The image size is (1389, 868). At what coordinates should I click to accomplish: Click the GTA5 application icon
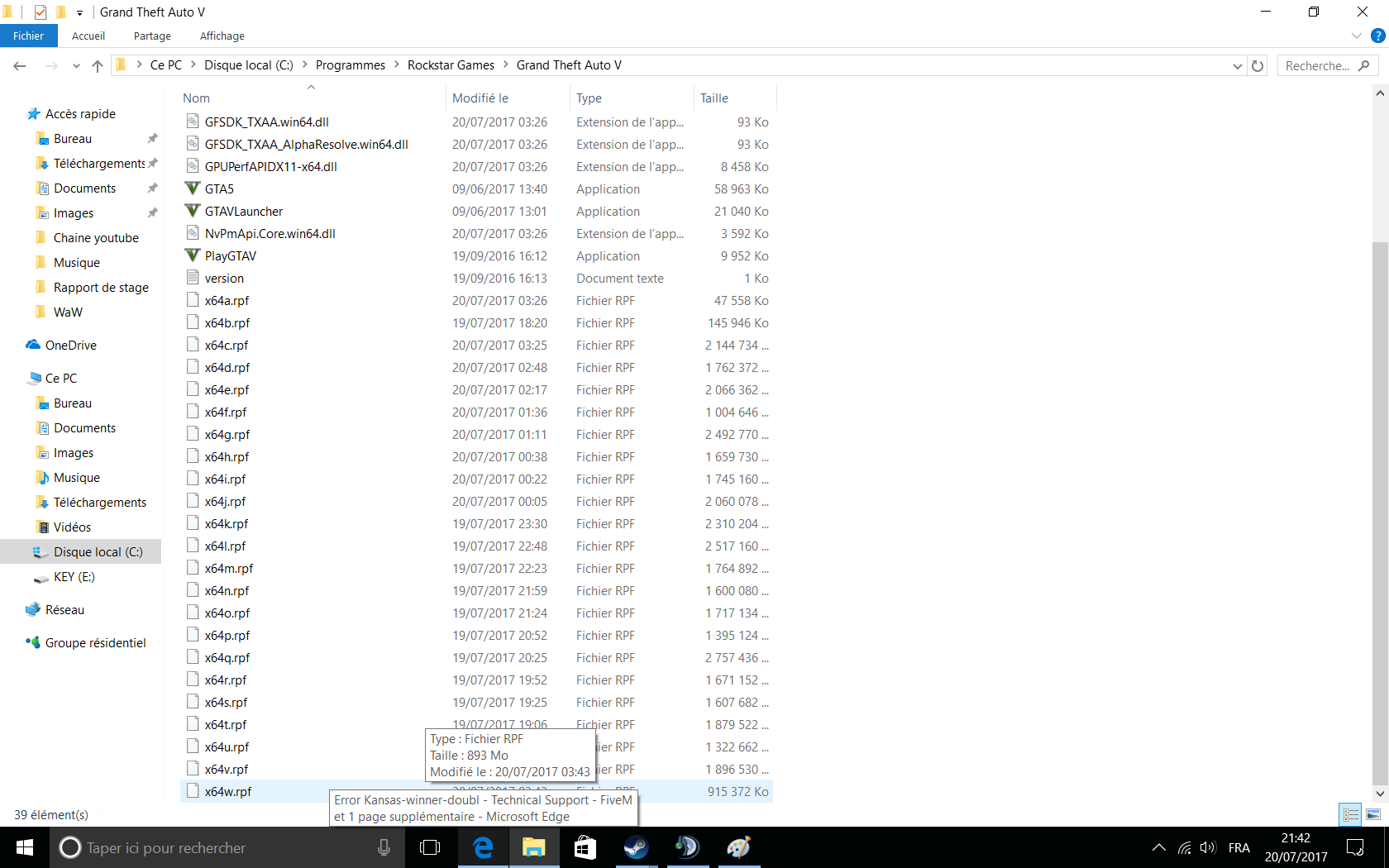tap(193, 188)
